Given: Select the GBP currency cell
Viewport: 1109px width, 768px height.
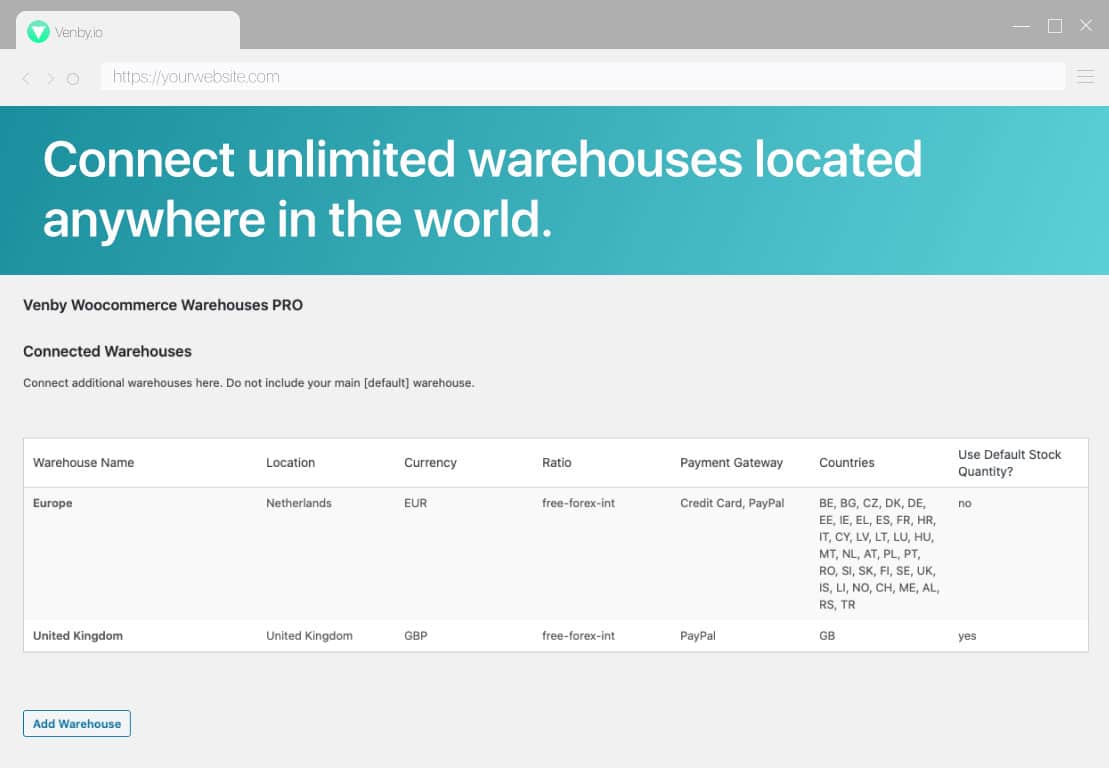Looking at the screenshot, I should pos(415,636).
